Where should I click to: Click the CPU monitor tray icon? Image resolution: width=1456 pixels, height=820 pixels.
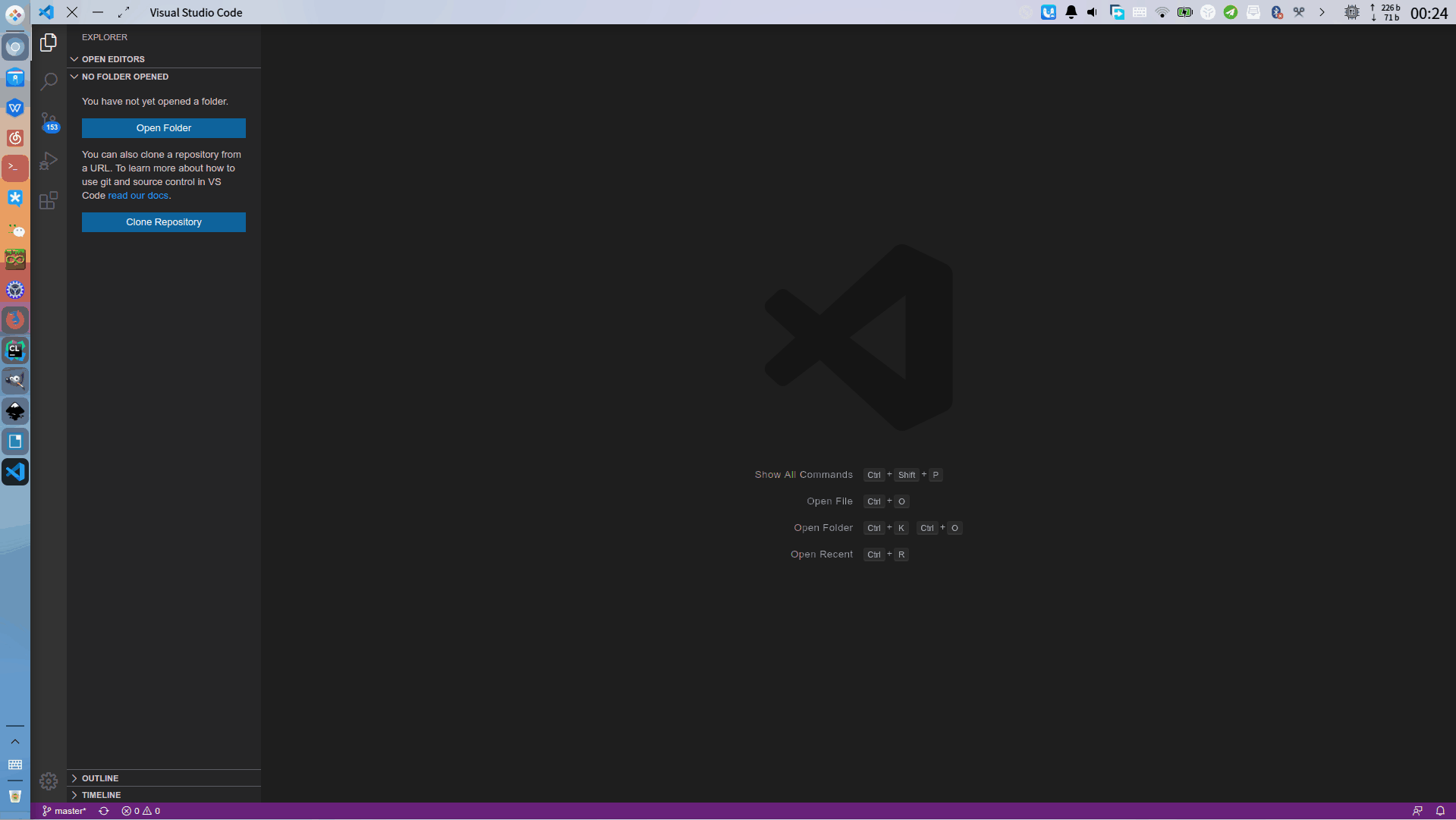pos(1352,12)
